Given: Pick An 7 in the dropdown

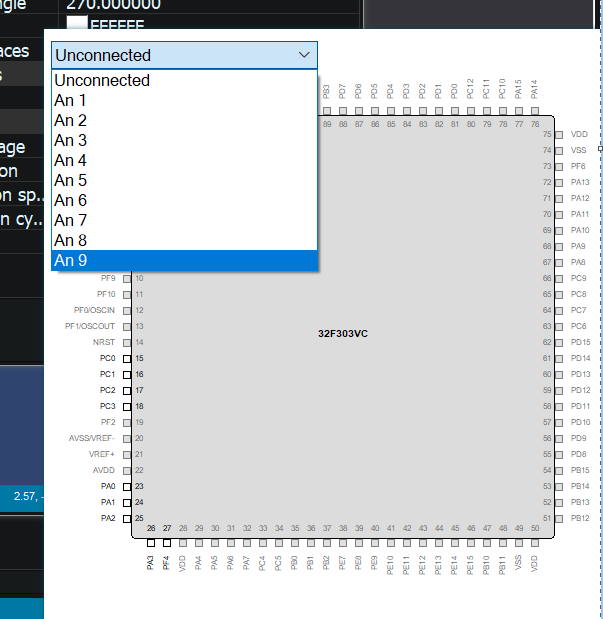Looking at the screenshot, I should [x=184, y=220].
